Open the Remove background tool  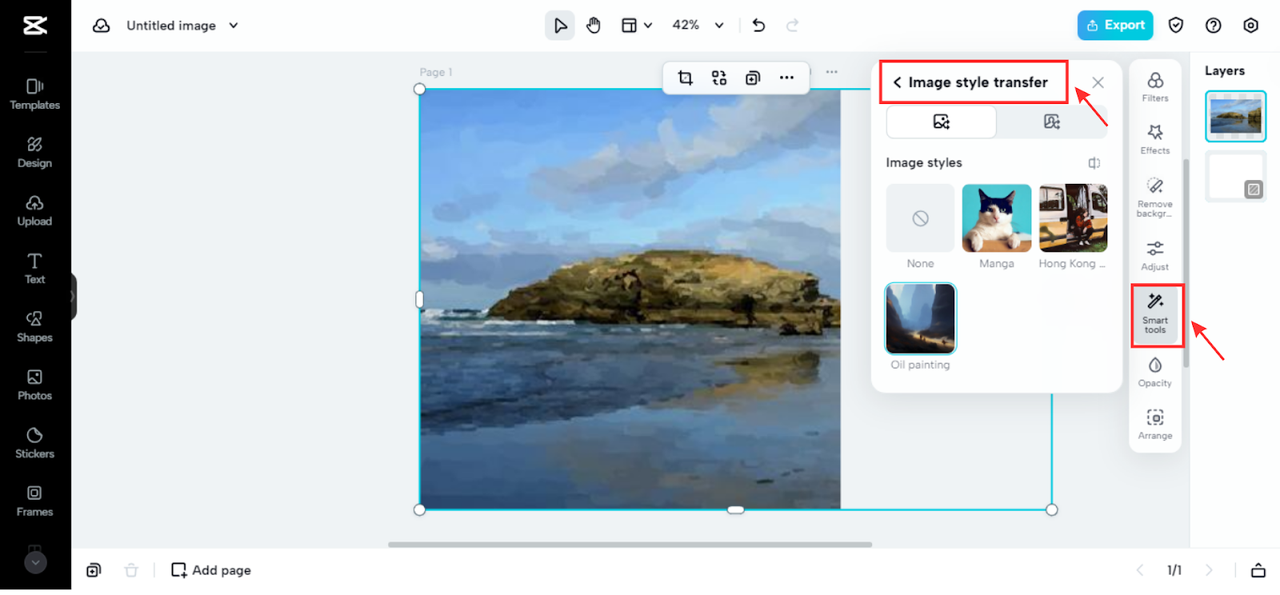click(x=1155, y=197)
